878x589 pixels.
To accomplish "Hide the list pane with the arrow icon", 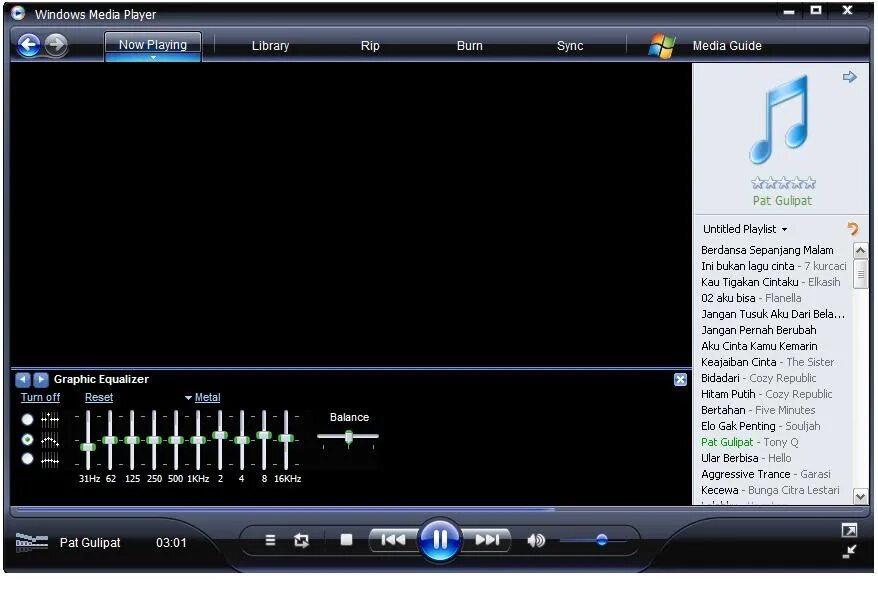I will point(849,77).
